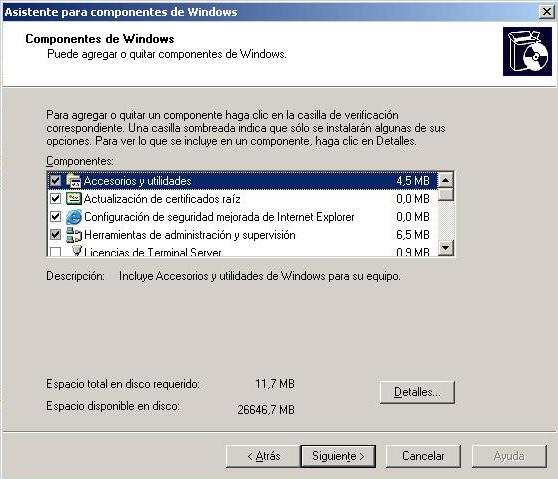Image resolution: width=558 pixels, height=479 pixels.
Task: Click the Componentes de Windows heading
Action: coord(100,38)
